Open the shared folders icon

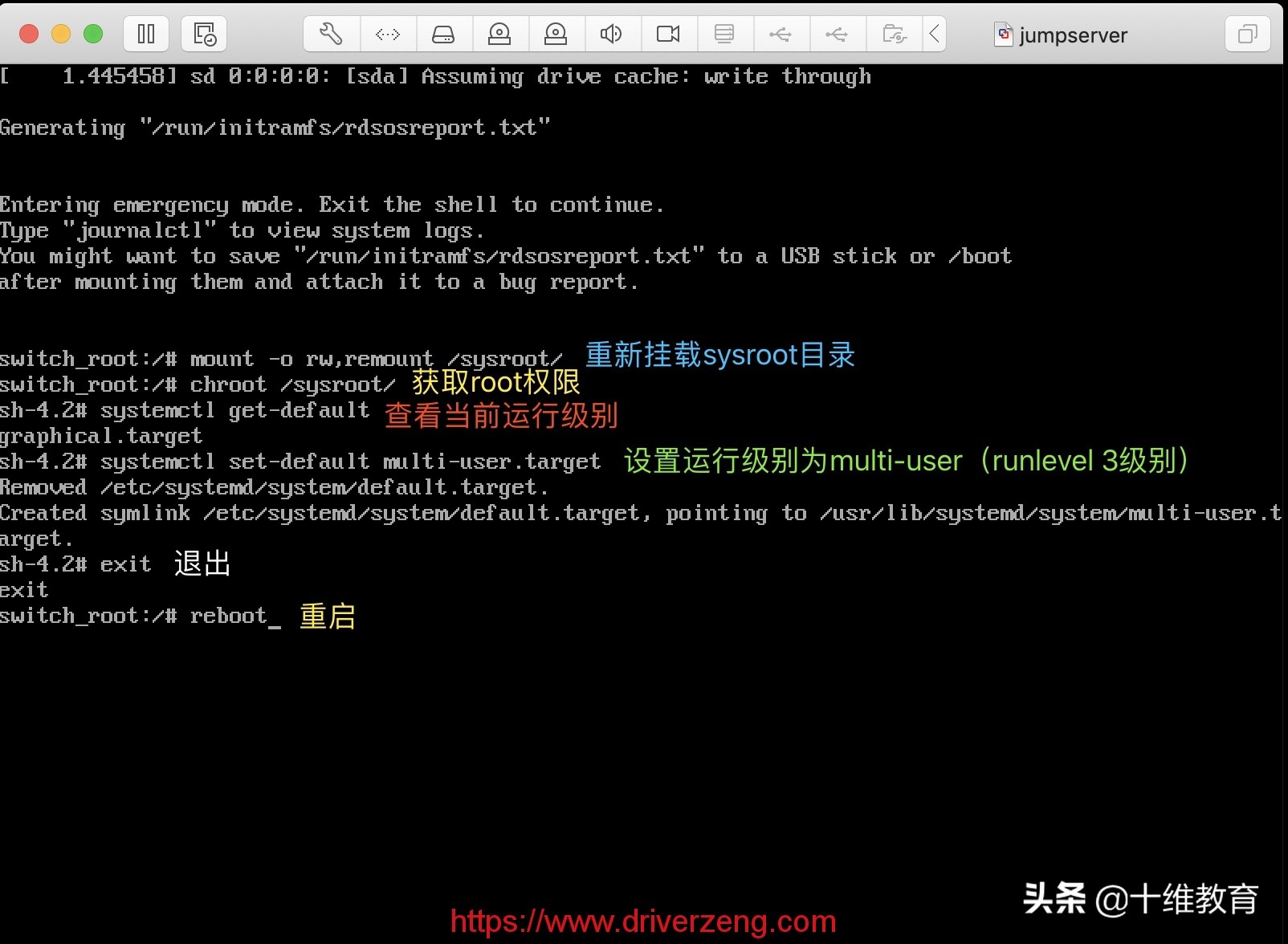(x=893, y=34)
